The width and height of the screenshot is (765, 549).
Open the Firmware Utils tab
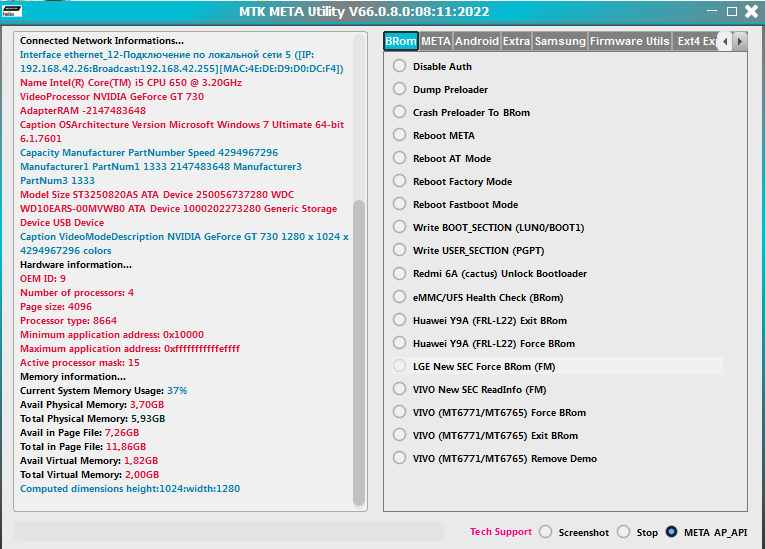630,41
